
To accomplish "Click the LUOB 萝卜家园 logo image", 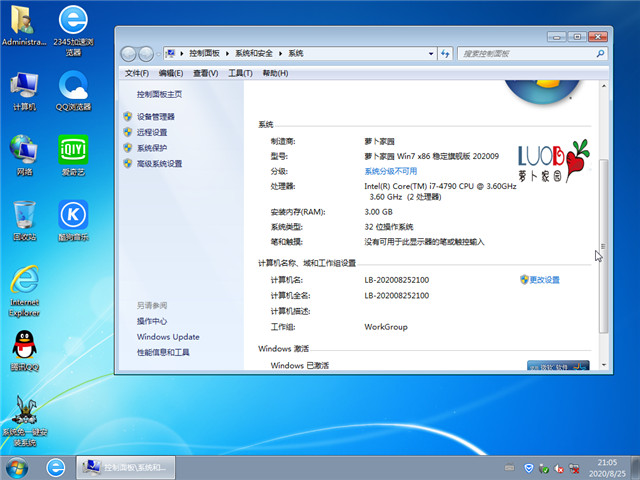I will (x=554, y=161).
